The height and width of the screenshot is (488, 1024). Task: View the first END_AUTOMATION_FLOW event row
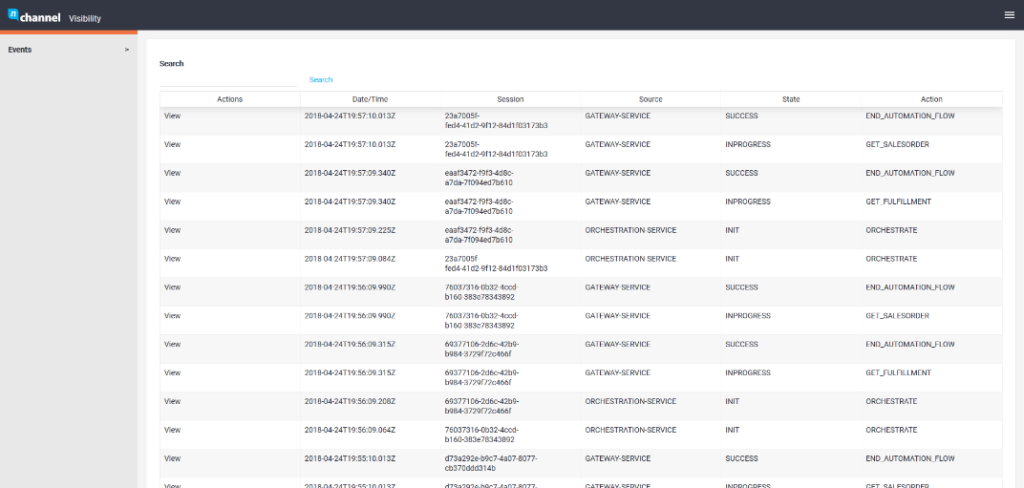click(x=172, y=116)
